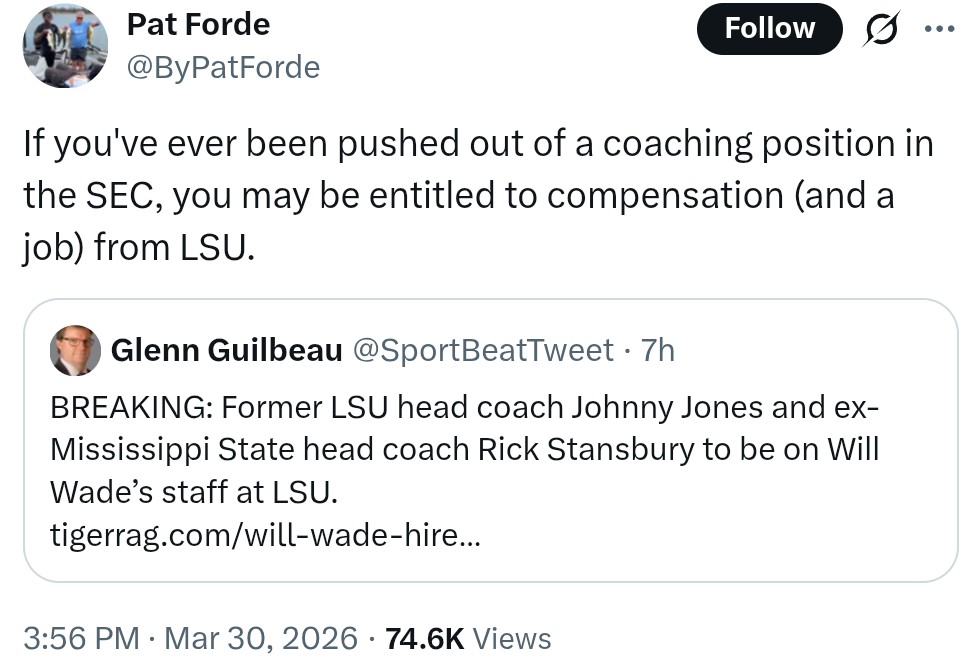The width and height of the screenshot is (961, 664).
Task: Open the tigerrag.com/will-wade-hire link
Action: (265, 536)
